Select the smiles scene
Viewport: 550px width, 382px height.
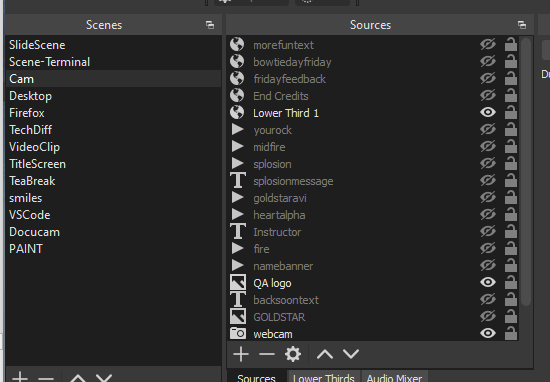(114, 198)
